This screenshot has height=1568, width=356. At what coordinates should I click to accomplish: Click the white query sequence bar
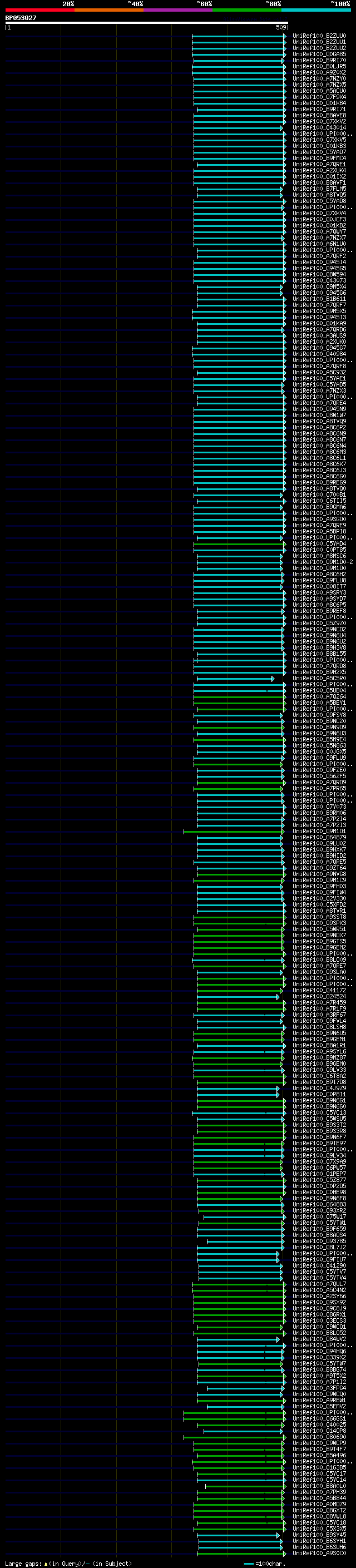point(146,22)
